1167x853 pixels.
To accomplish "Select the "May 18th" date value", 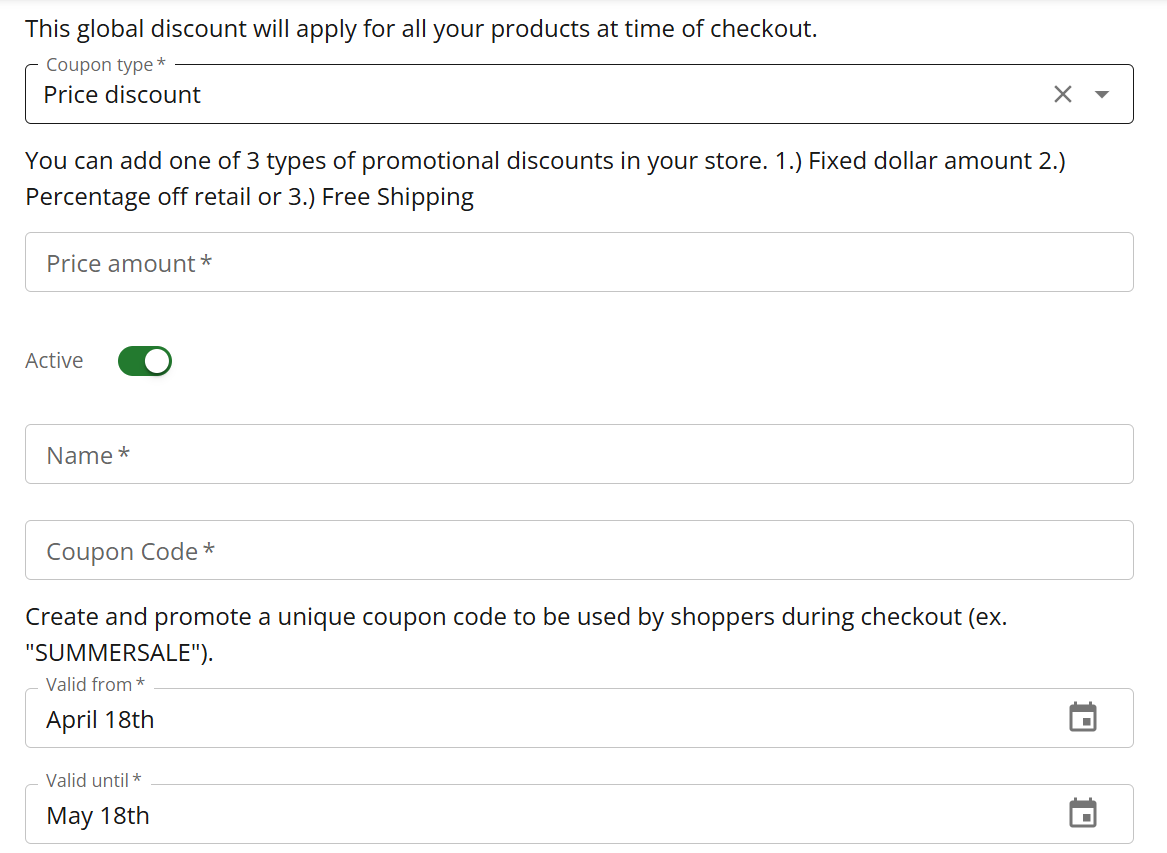I will pyautogui.click(x=98, y=816).
